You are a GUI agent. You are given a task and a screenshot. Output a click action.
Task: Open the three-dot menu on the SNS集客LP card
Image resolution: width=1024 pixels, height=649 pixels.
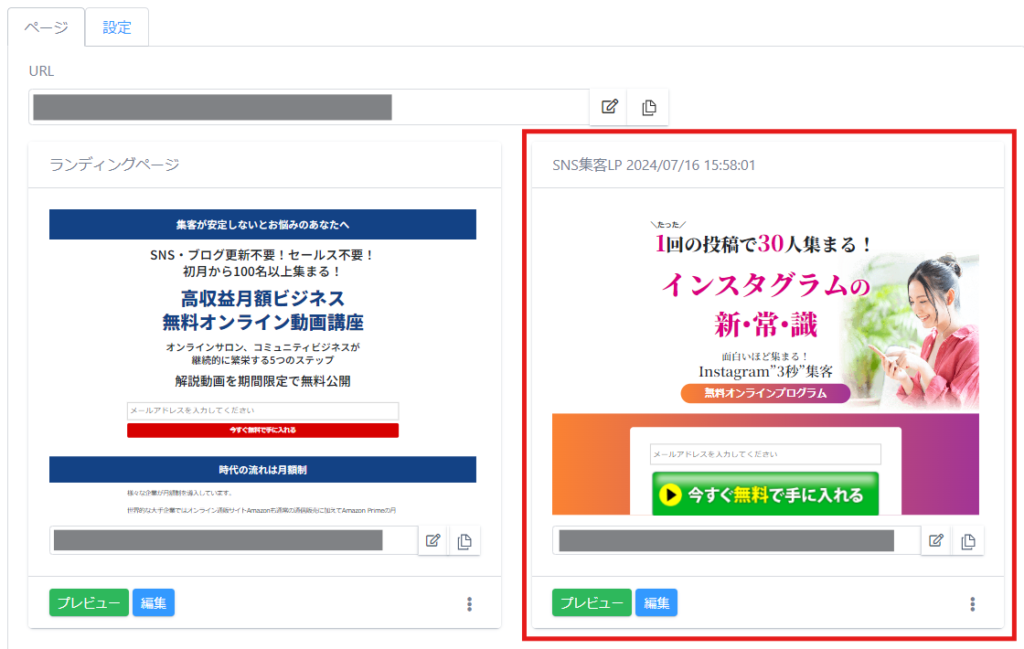(972, 602)
